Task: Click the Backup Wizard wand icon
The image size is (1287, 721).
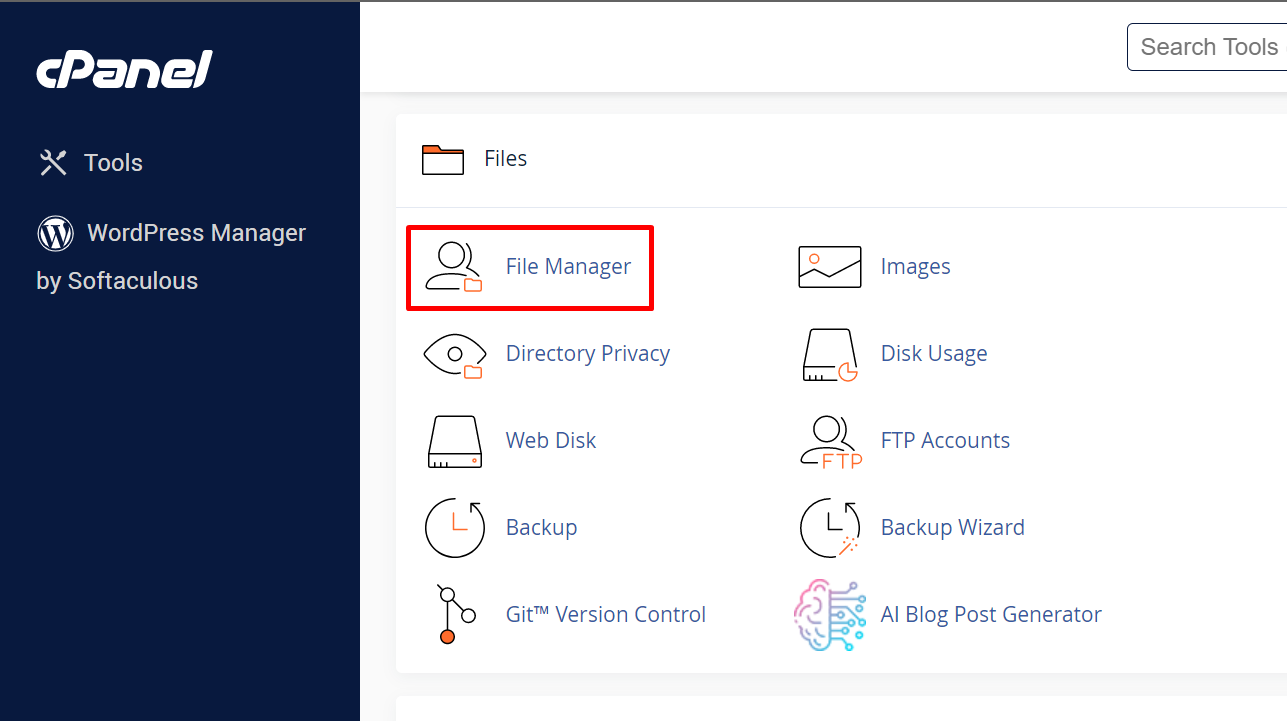Action: click(831, 528)
